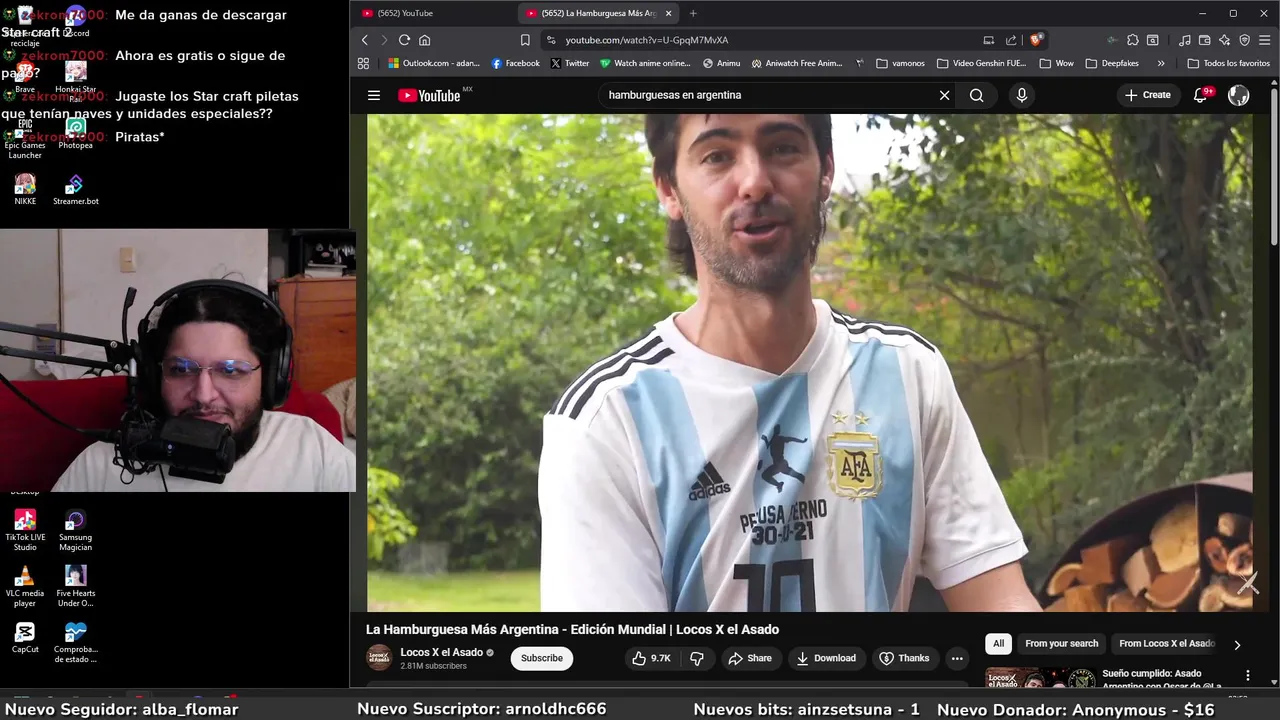Open the music note playlist toolbar icon
Viewport: 1280px width, 720px height.
pos(1185,40)
